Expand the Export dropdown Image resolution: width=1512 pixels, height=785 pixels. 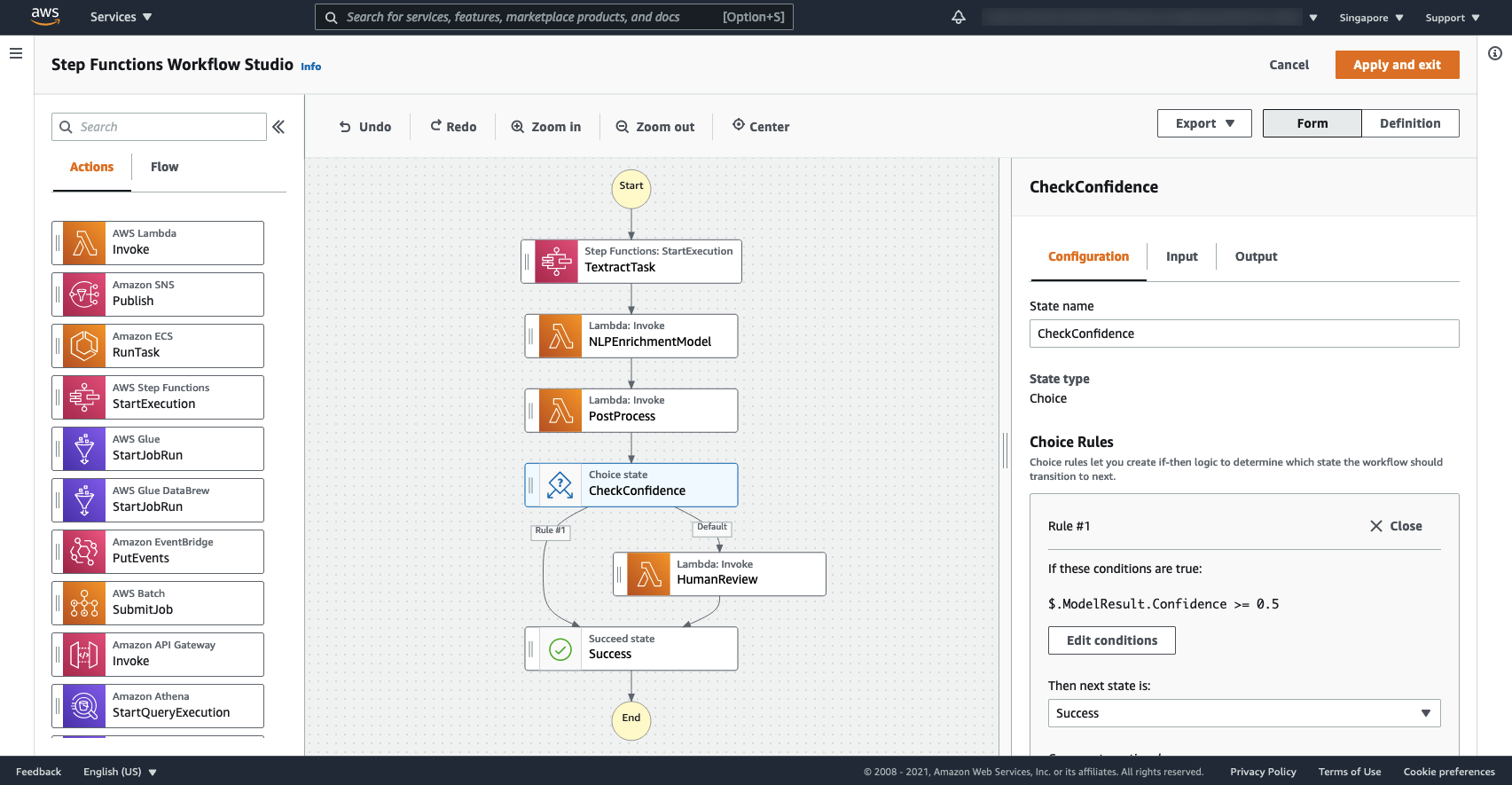pos(1204,123)
